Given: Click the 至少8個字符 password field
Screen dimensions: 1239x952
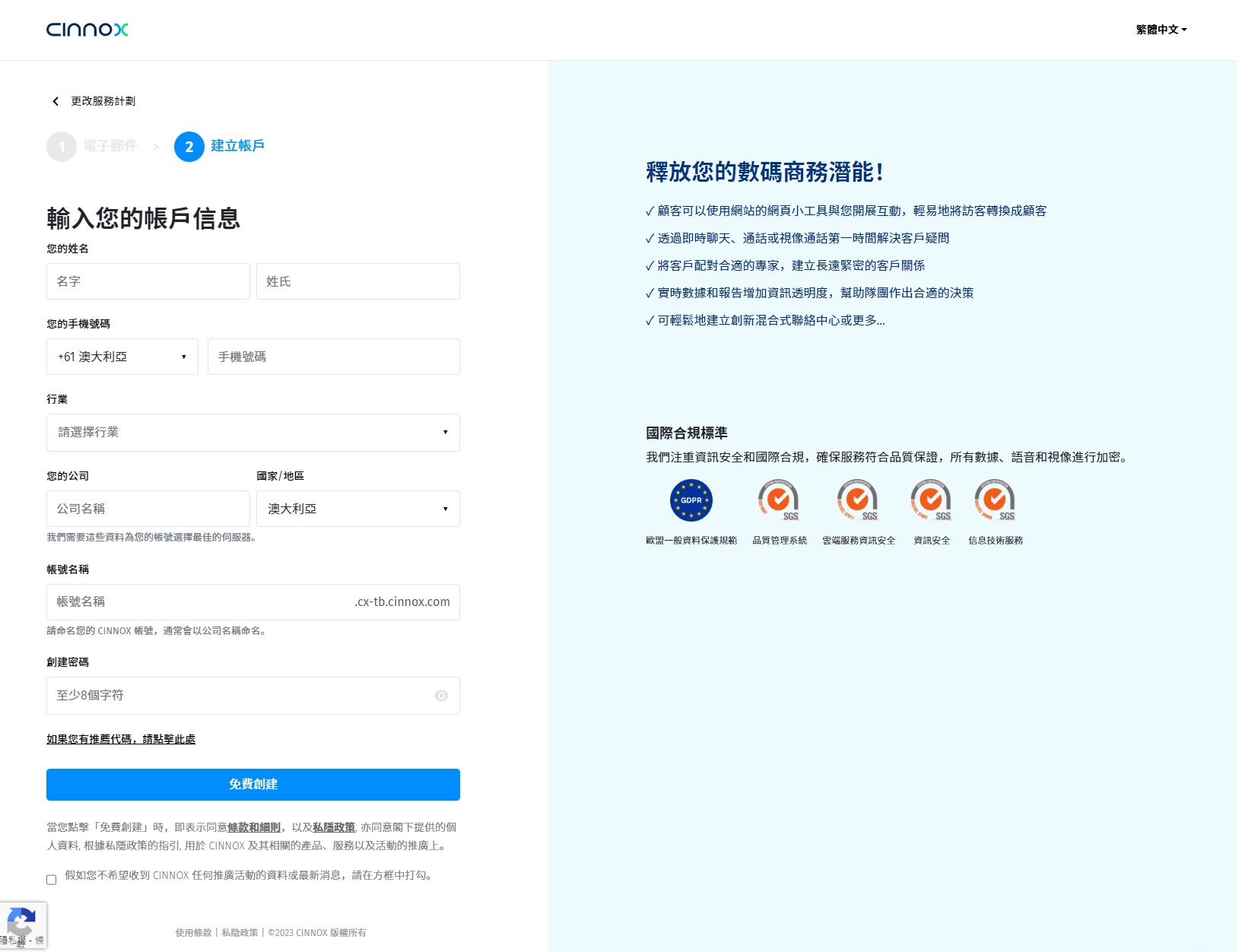Looking at the screenshot, I should pos(253,696).
